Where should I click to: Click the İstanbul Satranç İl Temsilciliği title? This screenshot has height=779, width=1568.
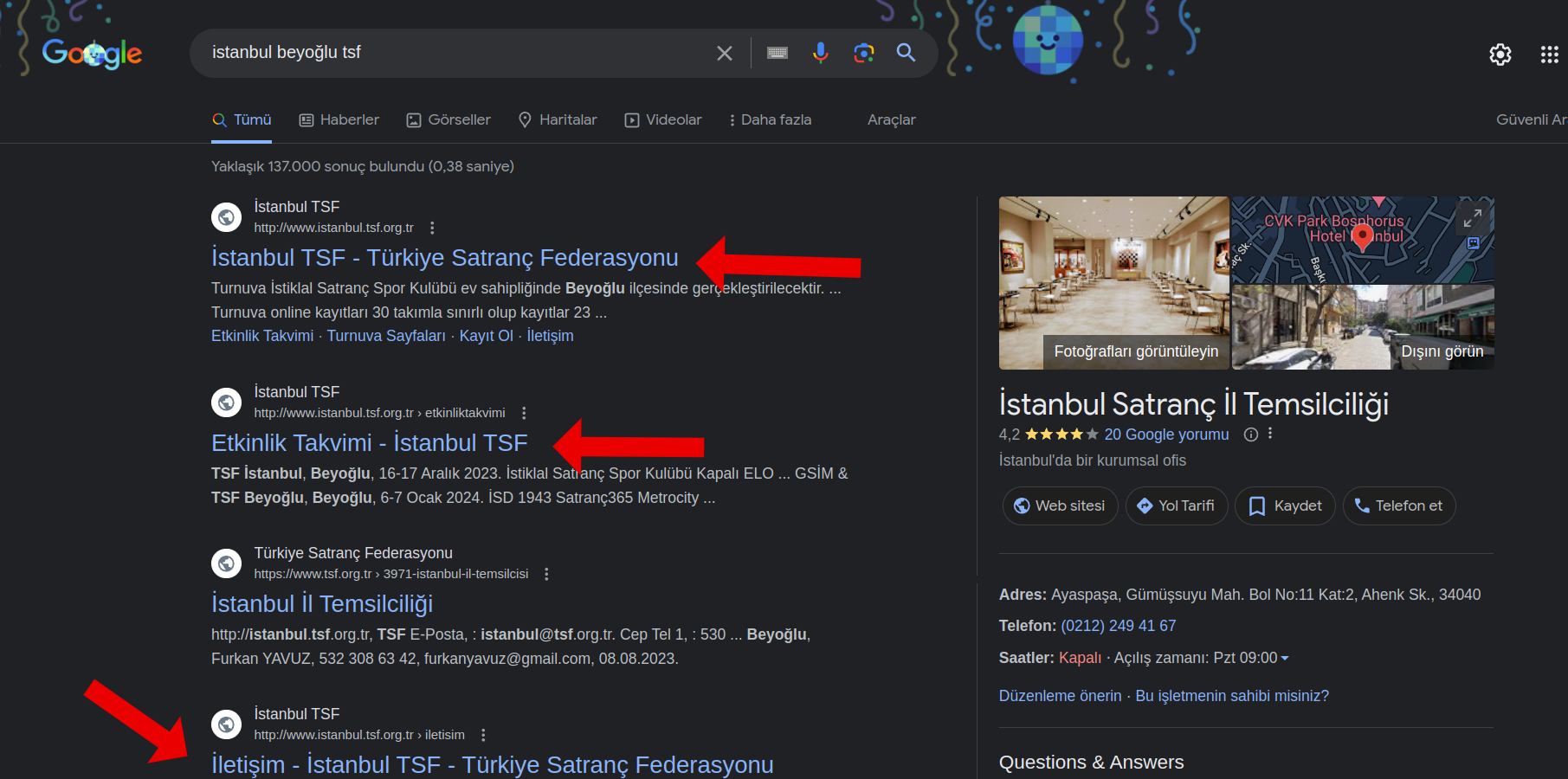coord(1194,404)
